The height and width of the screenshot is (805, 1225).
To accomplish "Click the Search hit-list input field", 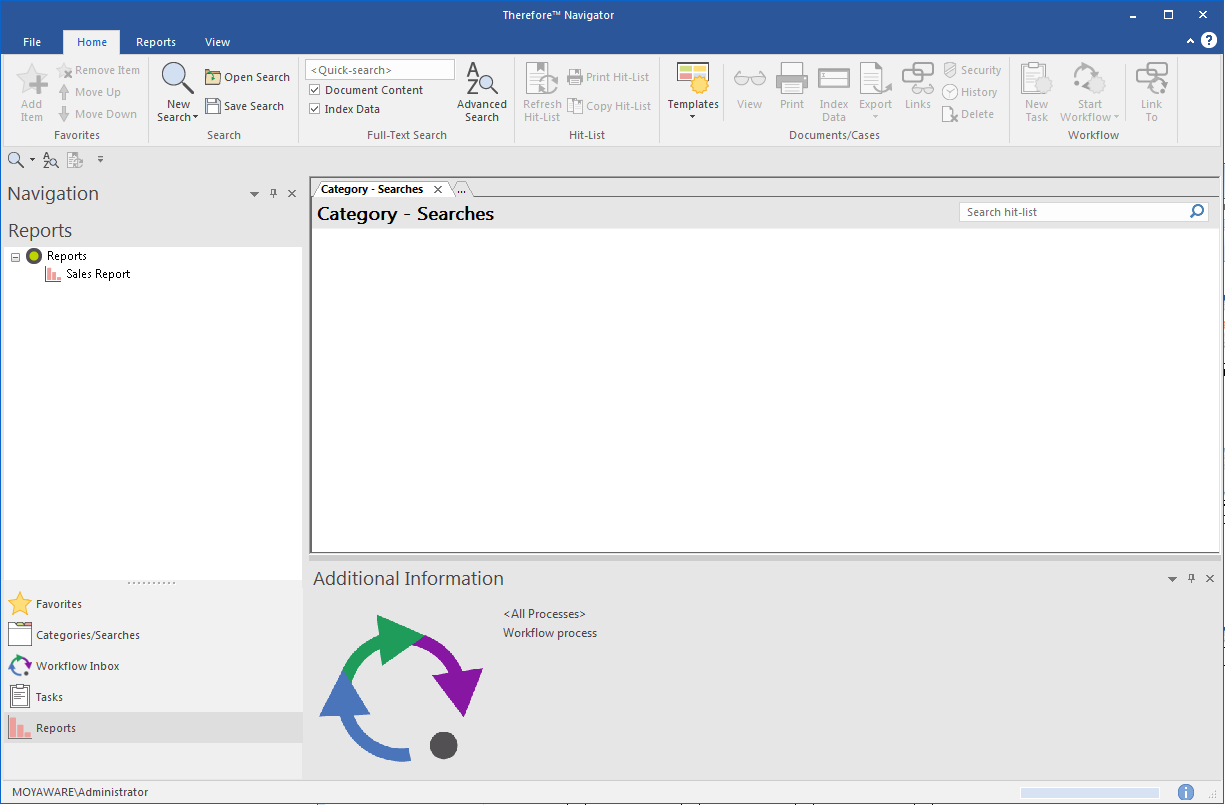I will click(x=1072, y=212).
